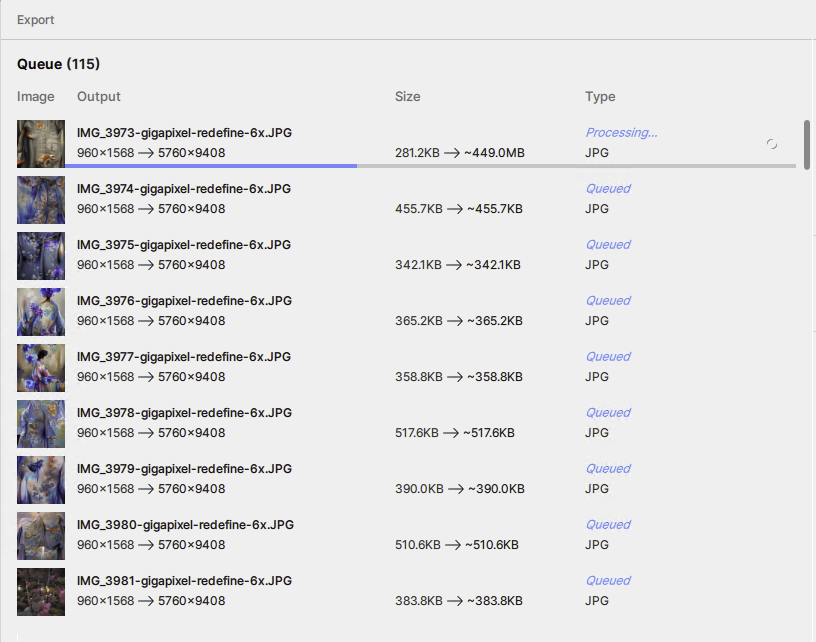Click the dimensions text under IMG_3973
The height and width of the screenshot is (642, 816).
151,153
